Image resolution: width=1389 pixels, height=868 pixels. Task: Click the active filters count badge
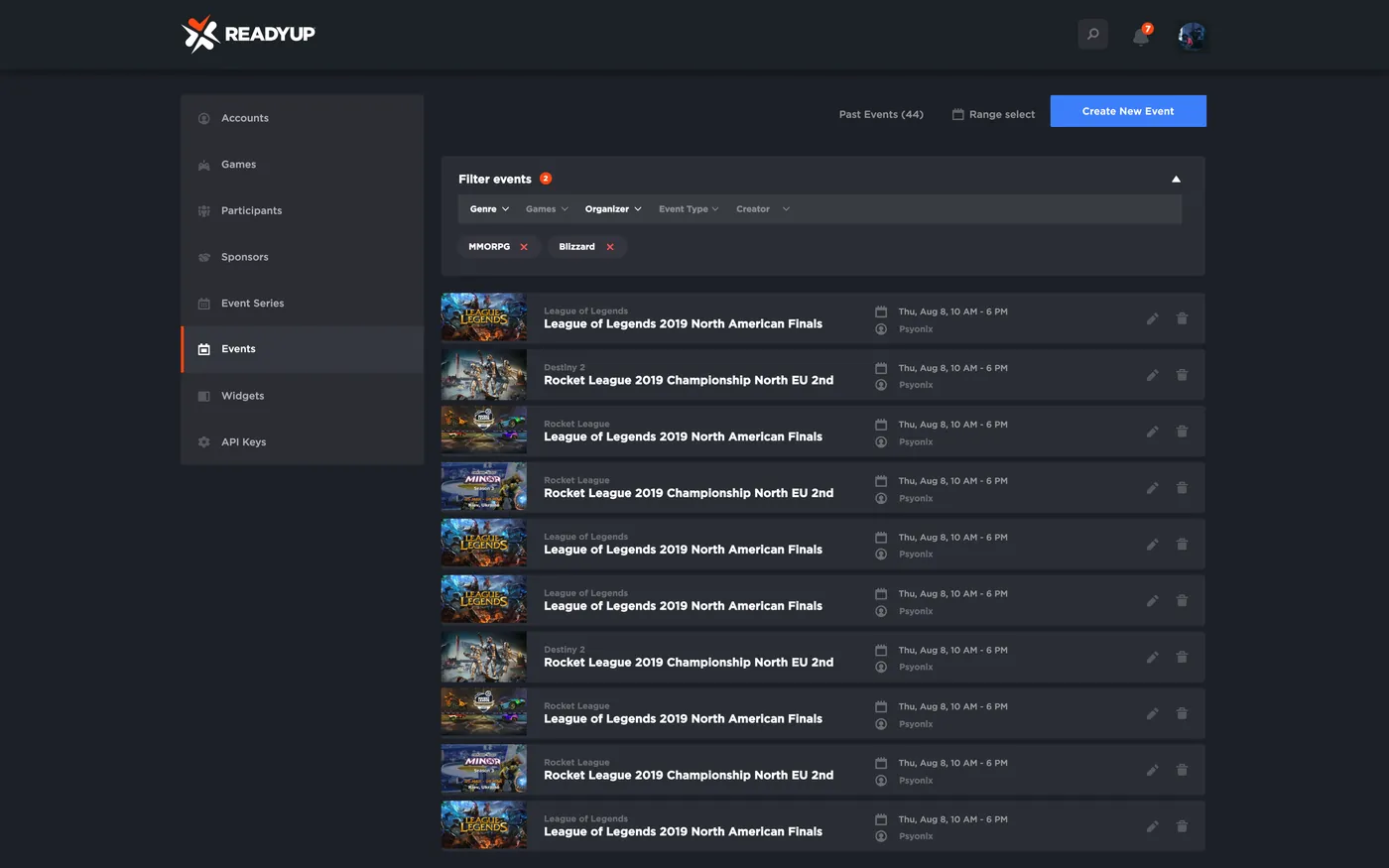click(x=546, y=179)
